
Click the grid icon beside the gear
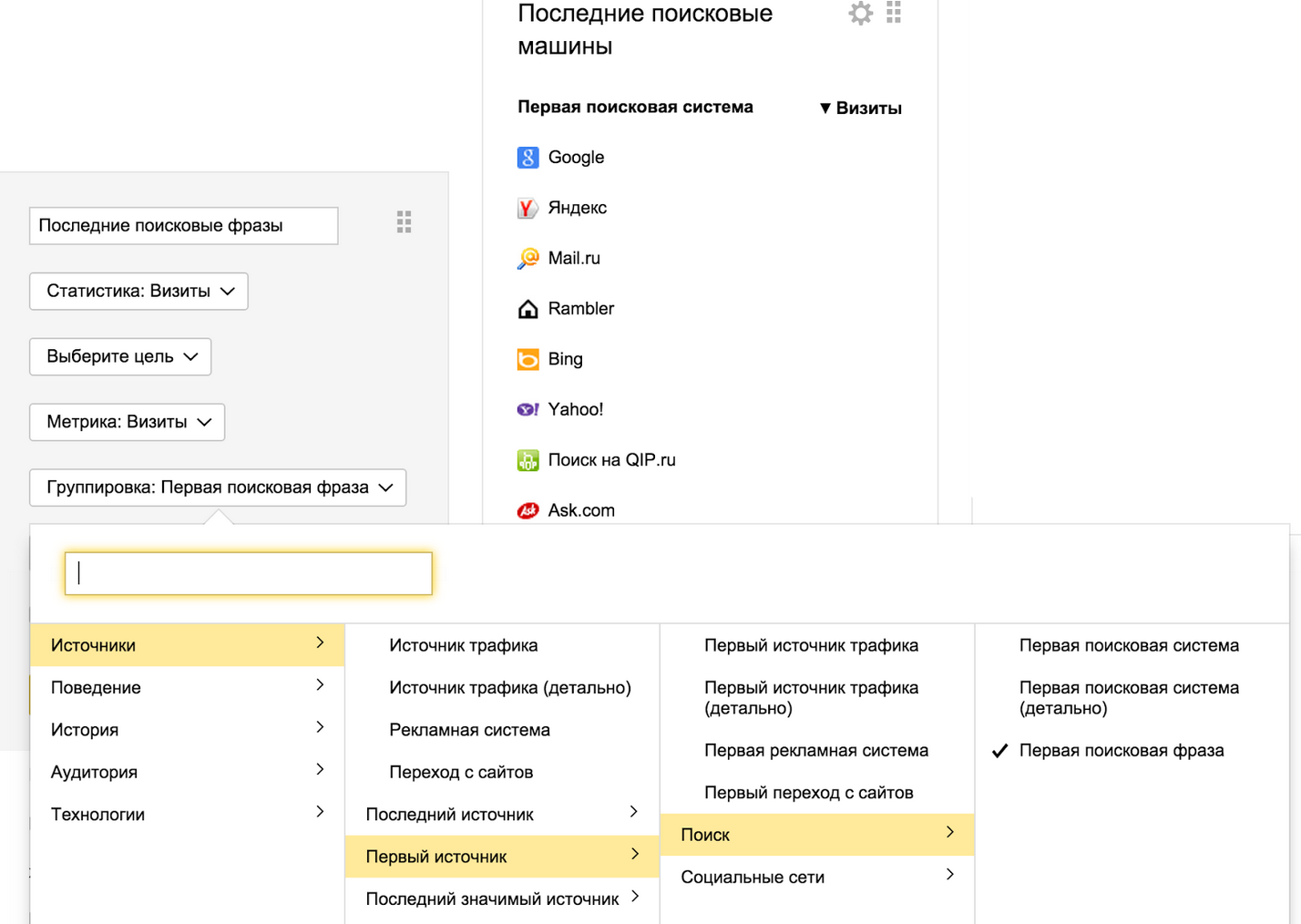coord(894,12)
